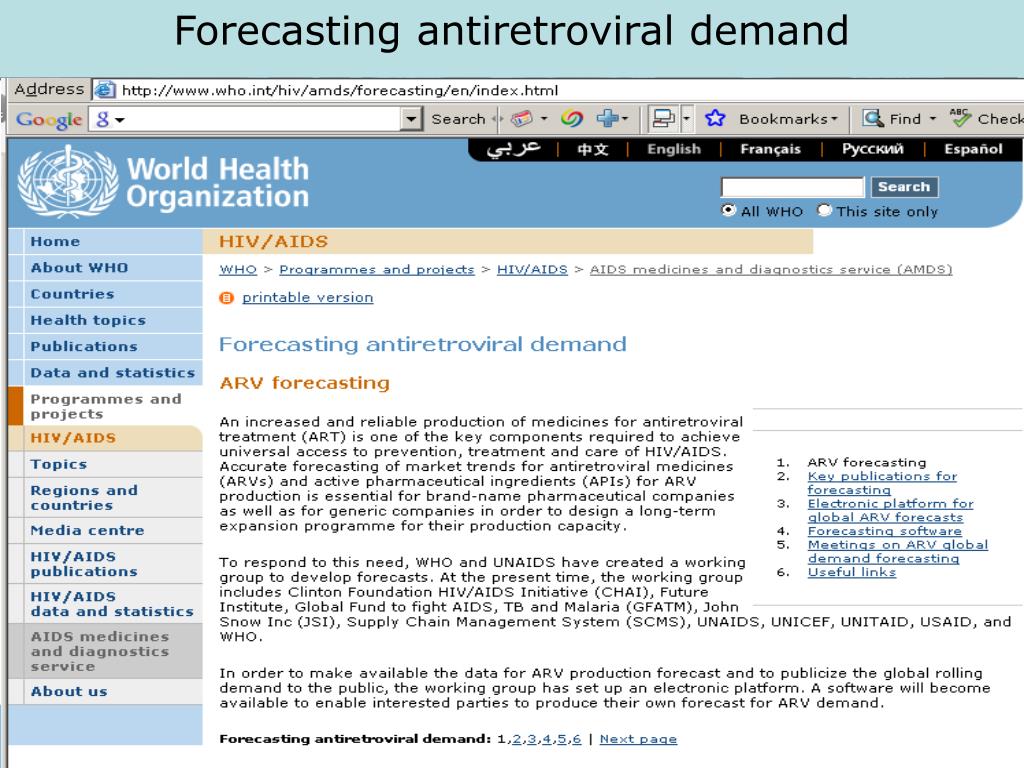The width and height of the screenshot is (1024, 768).
Task: Click the colorful swirl toolbar icon
Action: tap(571, 119)
